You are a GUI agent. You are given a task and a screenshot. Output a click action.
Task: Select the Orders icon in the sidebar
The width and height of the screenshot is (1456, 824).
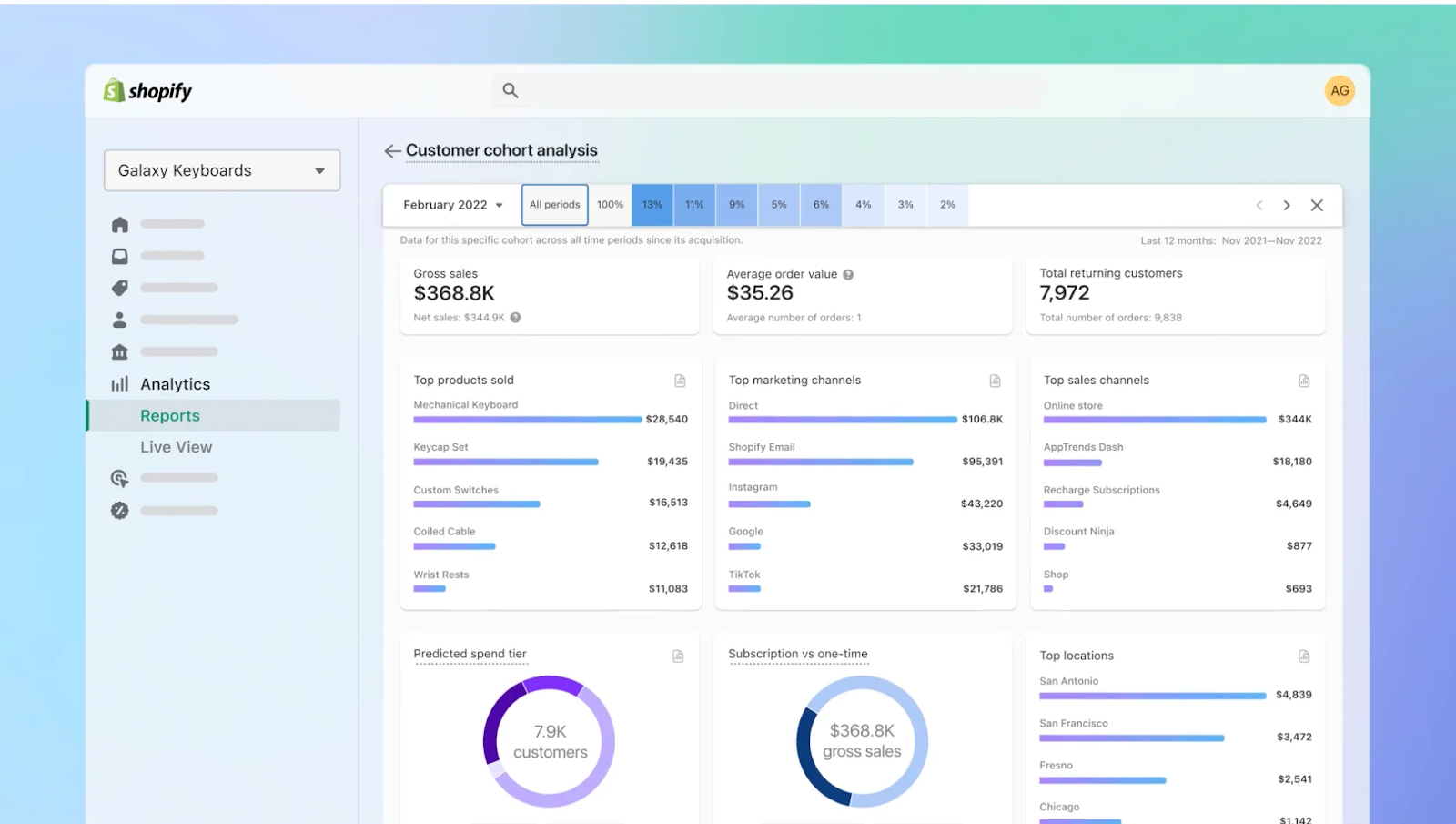click(119, 256)
